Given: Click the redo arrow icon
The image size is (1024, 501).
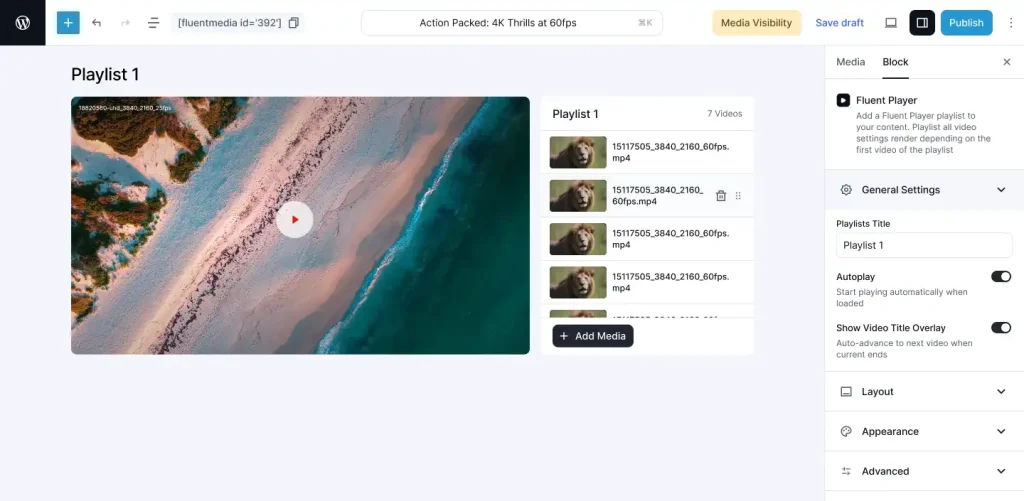Looking at the screenshot, I should coord(125,23).
